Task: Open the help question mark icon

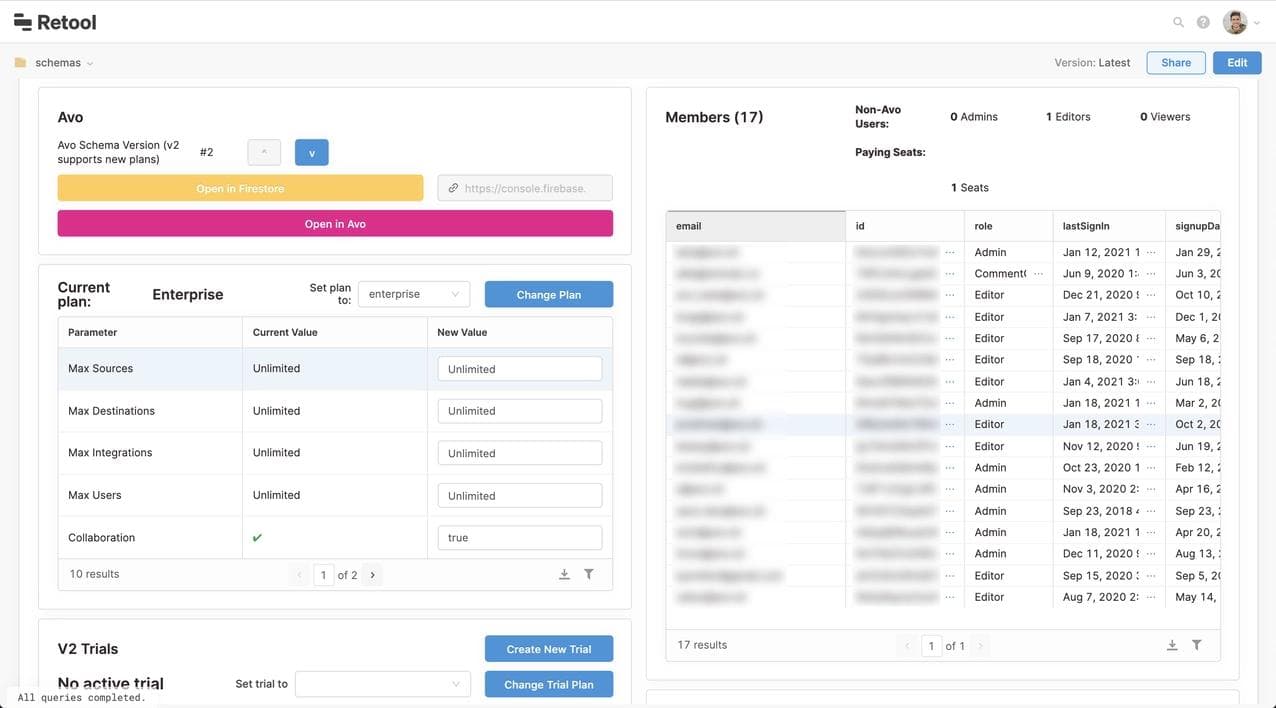Action: 1203,22
